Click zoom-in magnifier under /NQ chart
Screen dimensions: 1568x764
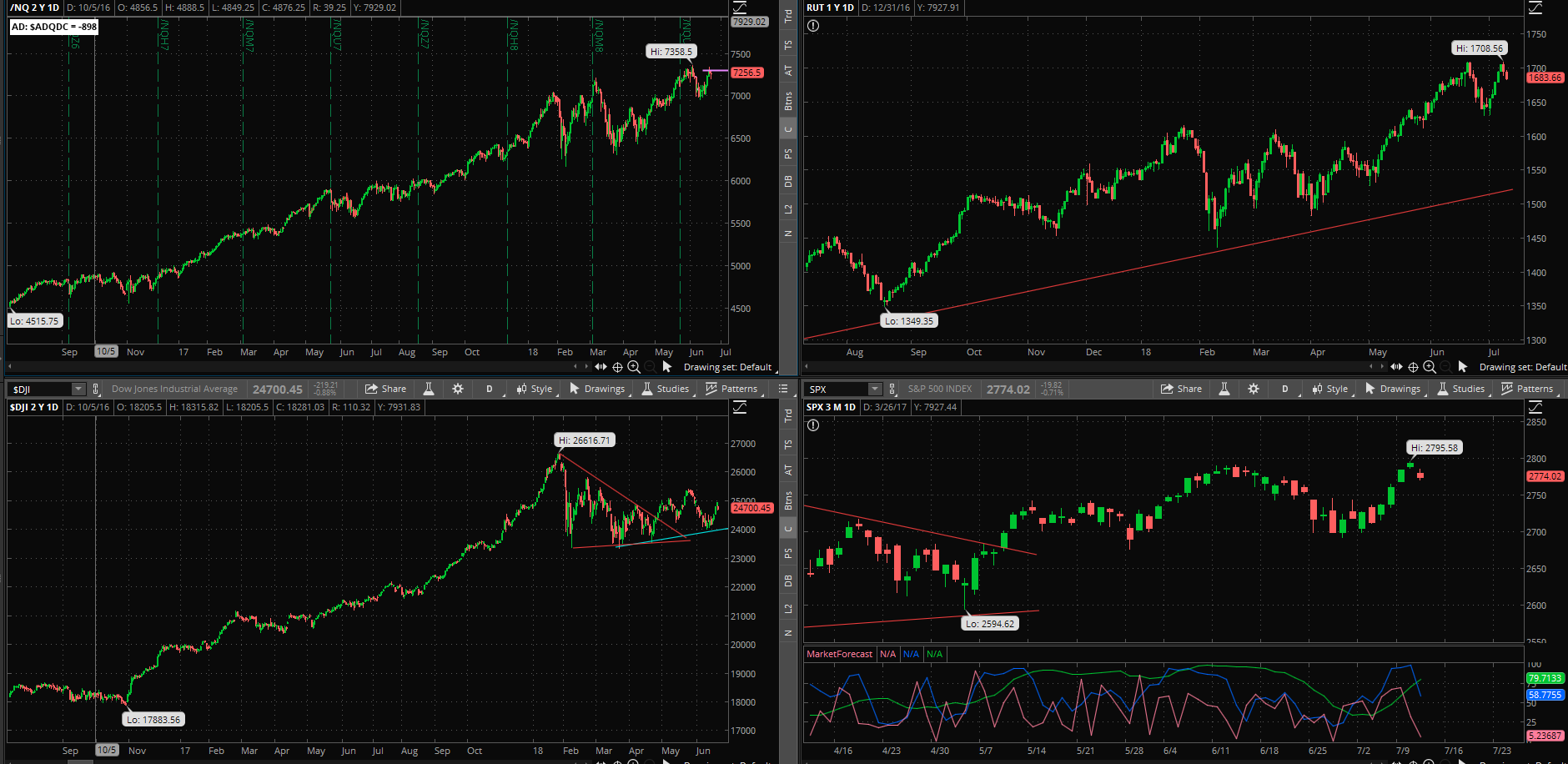tap(634, 367)
